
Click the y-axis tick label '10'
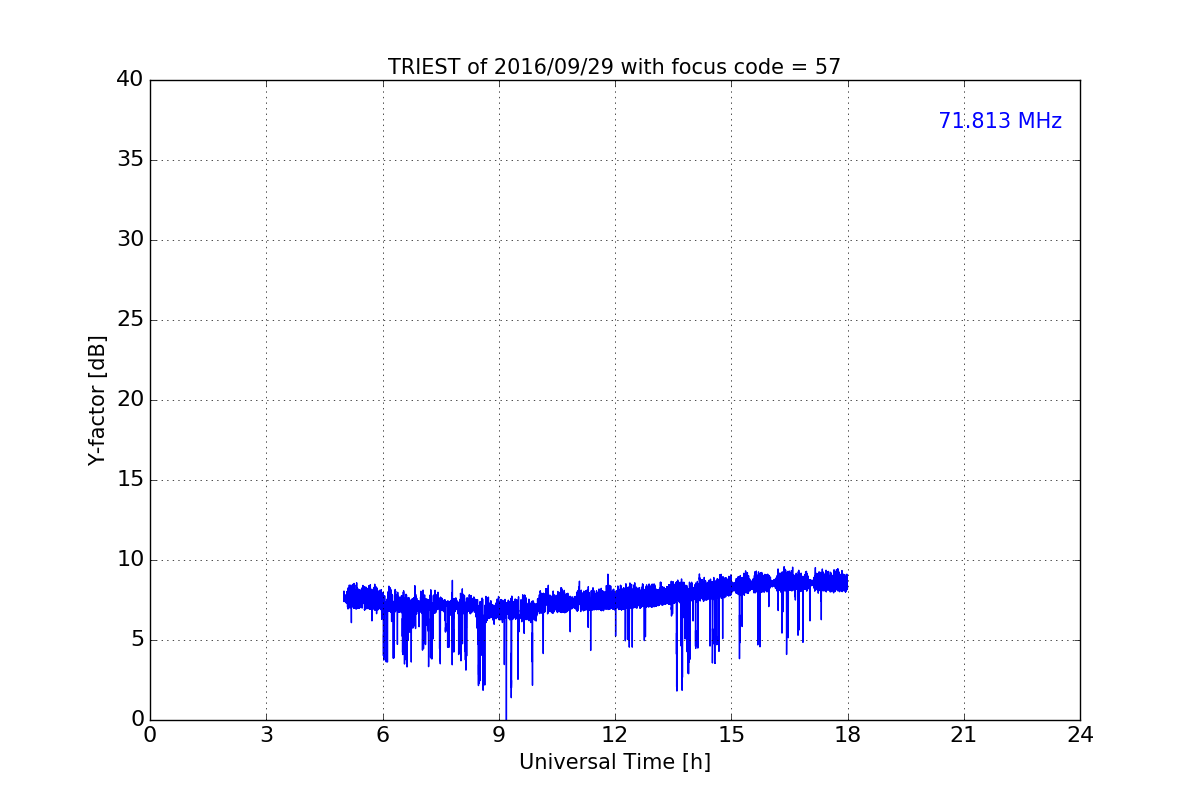130,560
